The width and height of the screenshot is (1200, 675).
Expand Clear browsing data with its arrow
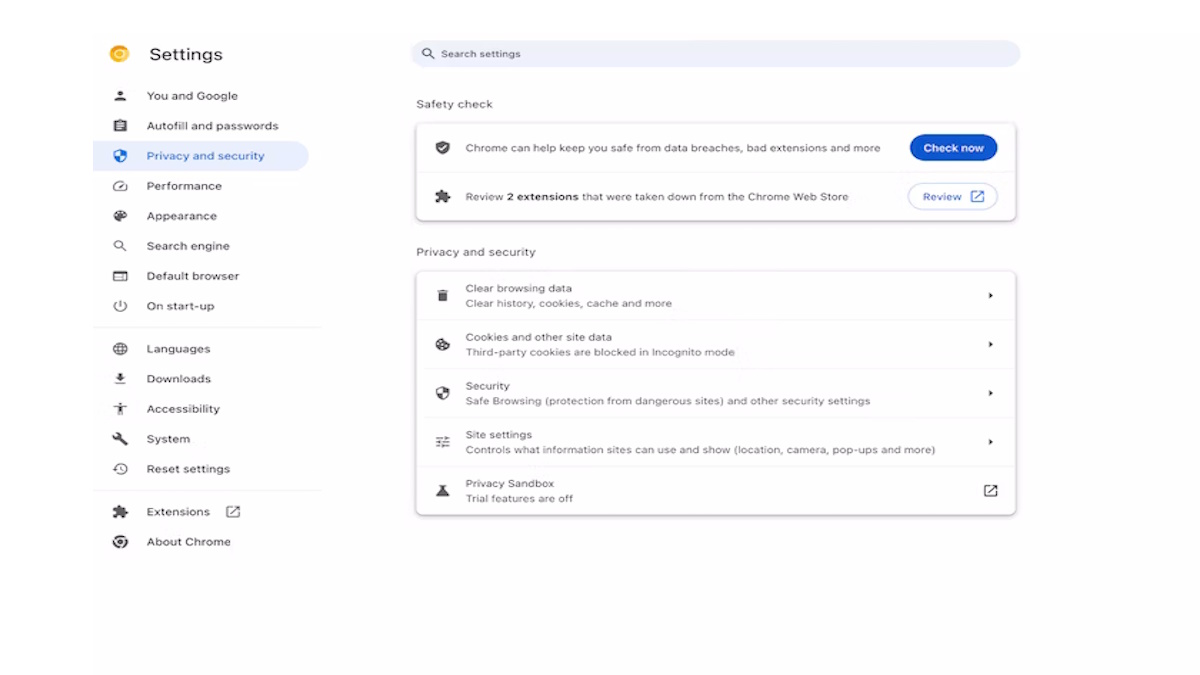click(990, 296)
